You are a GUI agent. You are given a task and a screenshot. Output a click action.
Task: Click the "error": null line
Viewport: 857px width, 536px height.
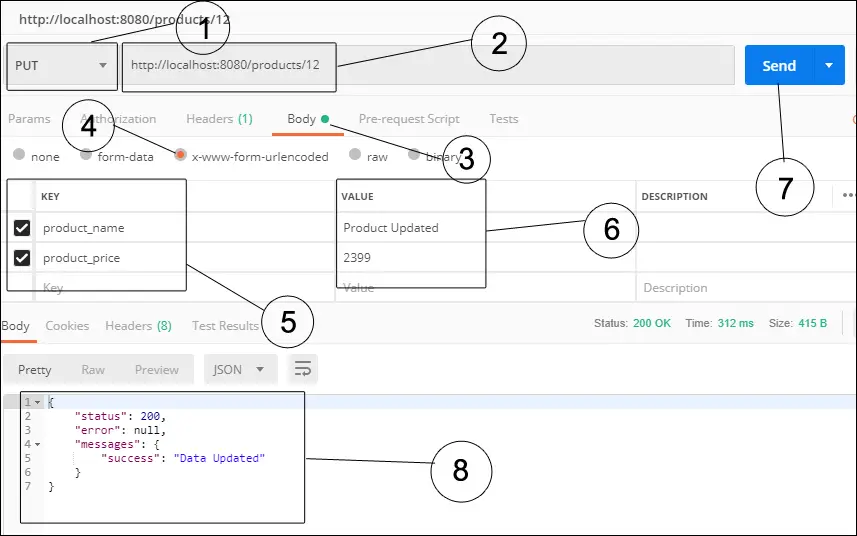point(120,431)
